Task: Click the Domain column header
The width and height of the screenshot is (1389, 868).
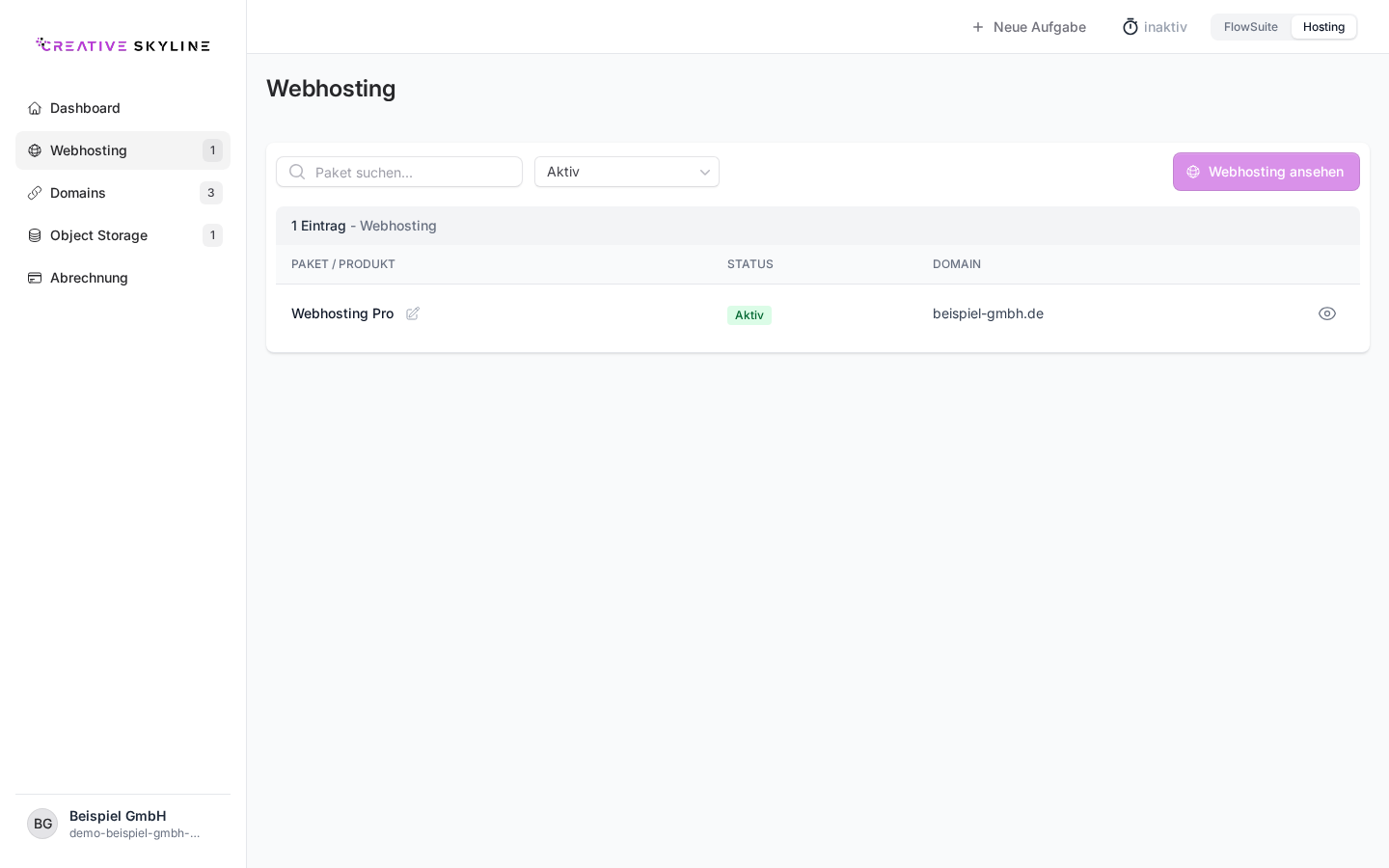Action: [957, 264]
